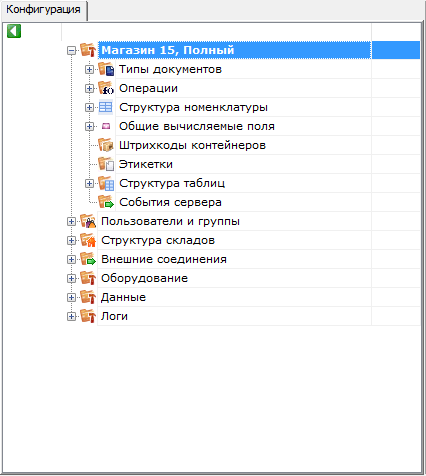
Task: Click the Операции folder icon
Action: [x=106, y=88]
